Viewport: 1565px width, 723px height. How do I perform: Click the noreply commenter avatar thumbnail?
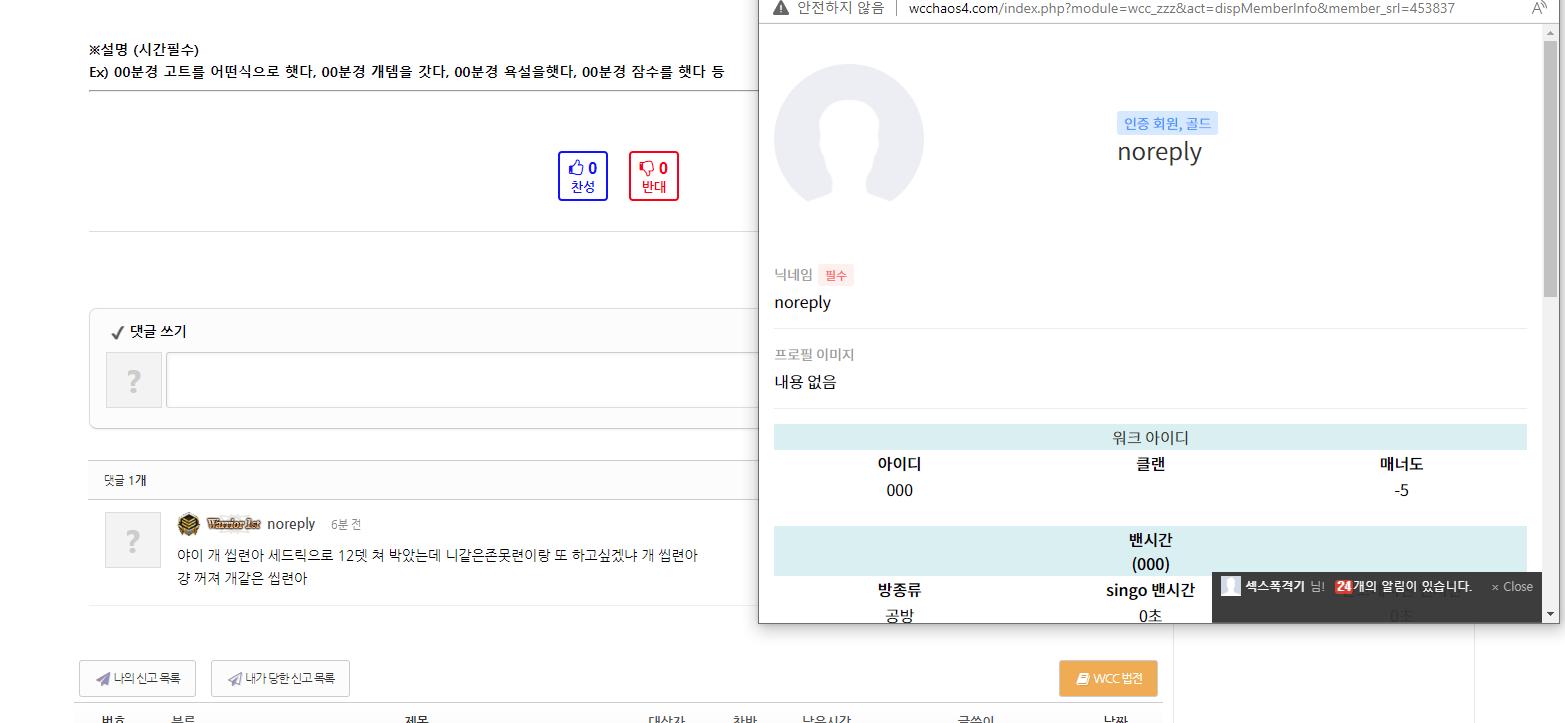133,540
